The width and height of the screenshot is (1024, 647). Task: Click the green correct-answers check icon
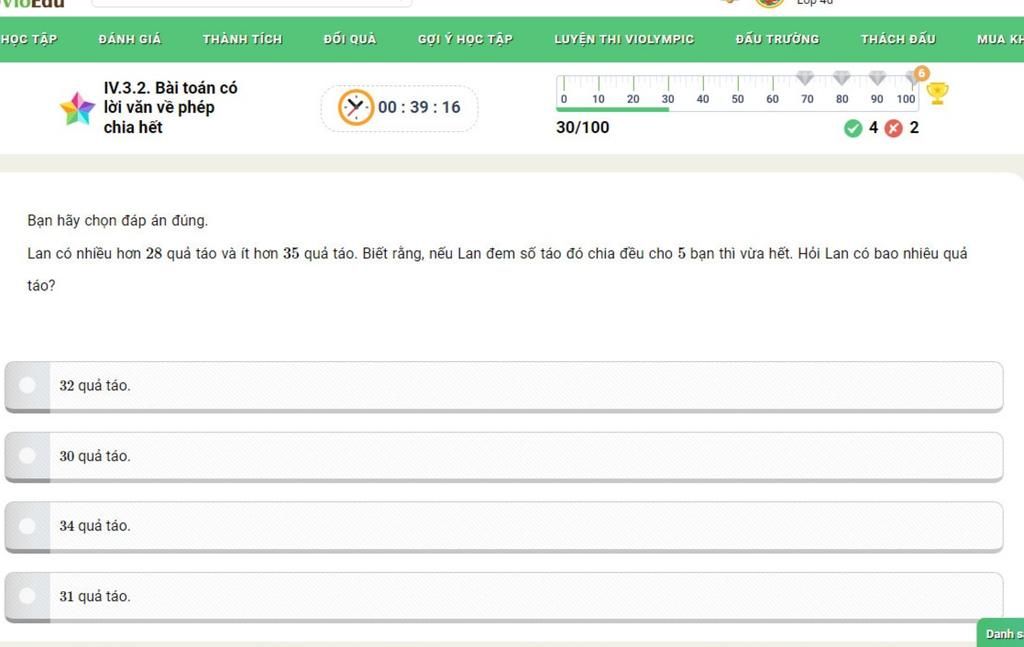click(853, 128)
